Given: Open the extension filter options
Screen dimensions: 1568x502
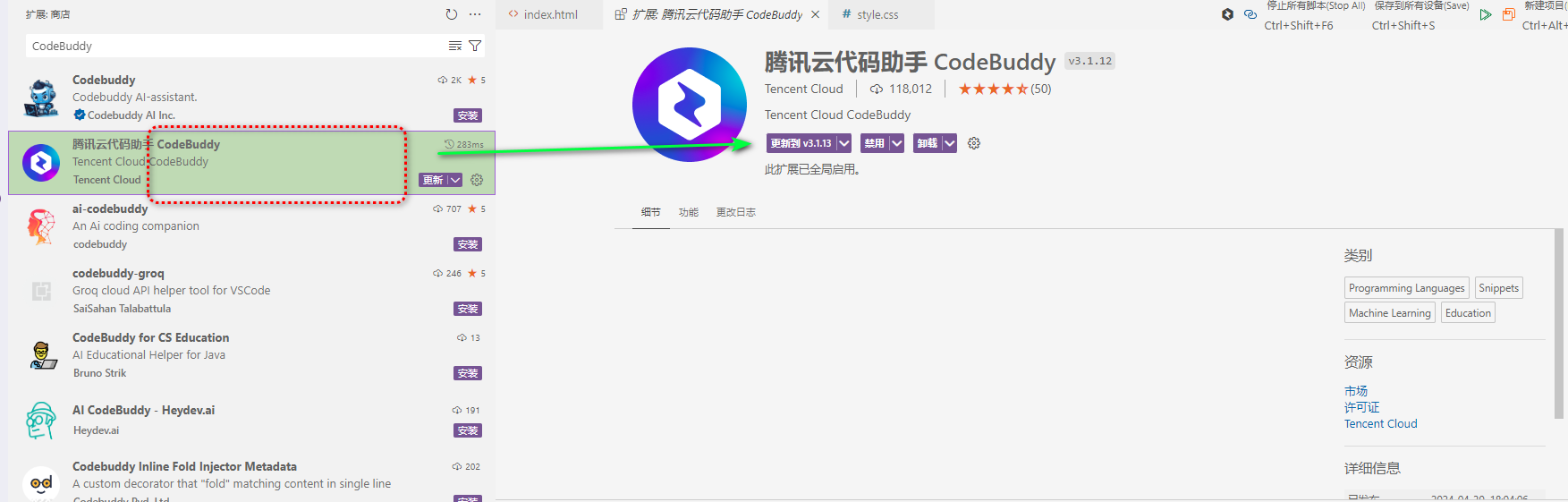Looking at the screenshot, I should (x=475, y=46).
